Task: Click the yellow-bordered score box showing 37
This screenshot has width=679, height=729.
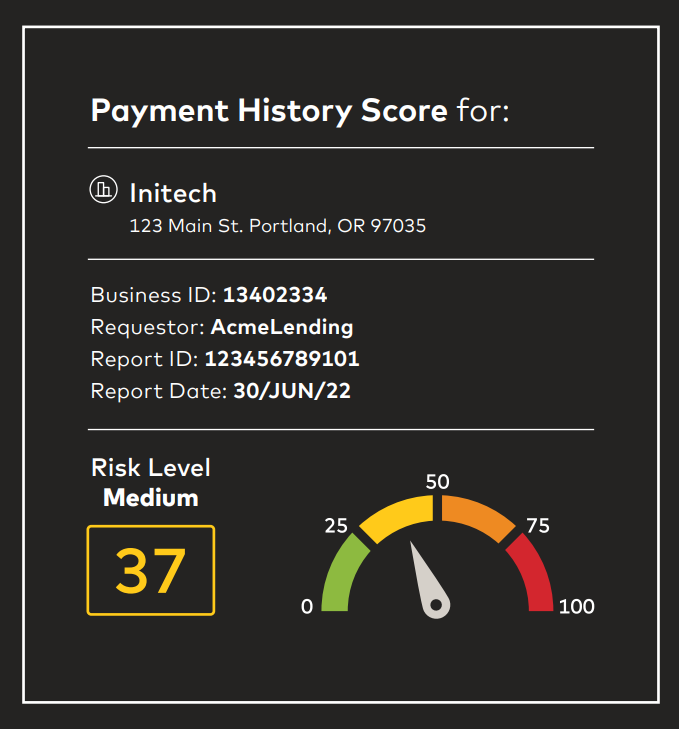Action: (151, 570)
